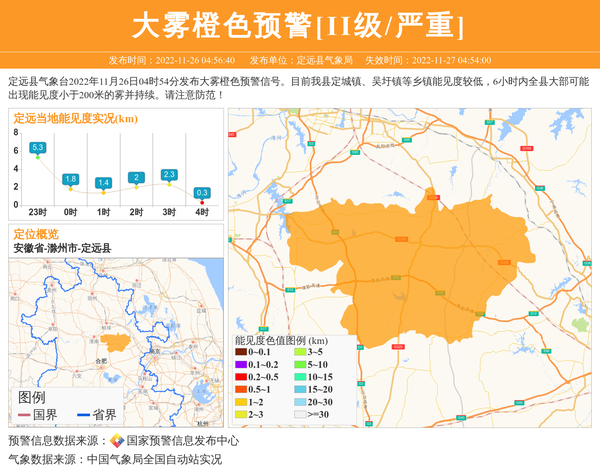Viewport: 600px width, 471px height.
Task: Select the 15~20 blue legend swatch
Action: (300, 389)
